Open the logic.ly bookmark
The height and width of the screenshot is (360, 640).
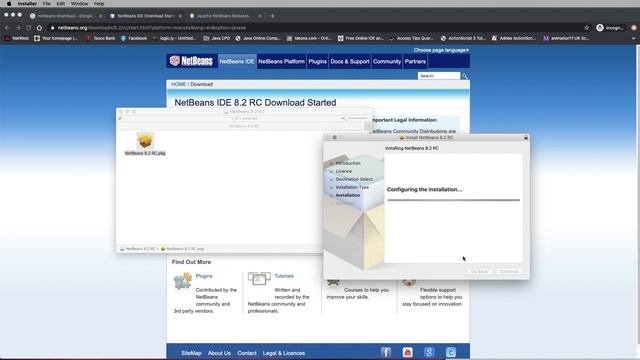click(x=174, y=38)
